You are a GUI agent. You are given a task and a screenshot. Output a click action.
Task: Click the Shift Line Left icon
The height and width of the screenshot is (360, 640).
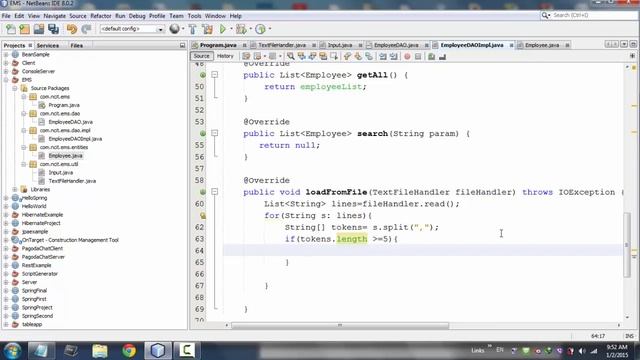[382, 56]
